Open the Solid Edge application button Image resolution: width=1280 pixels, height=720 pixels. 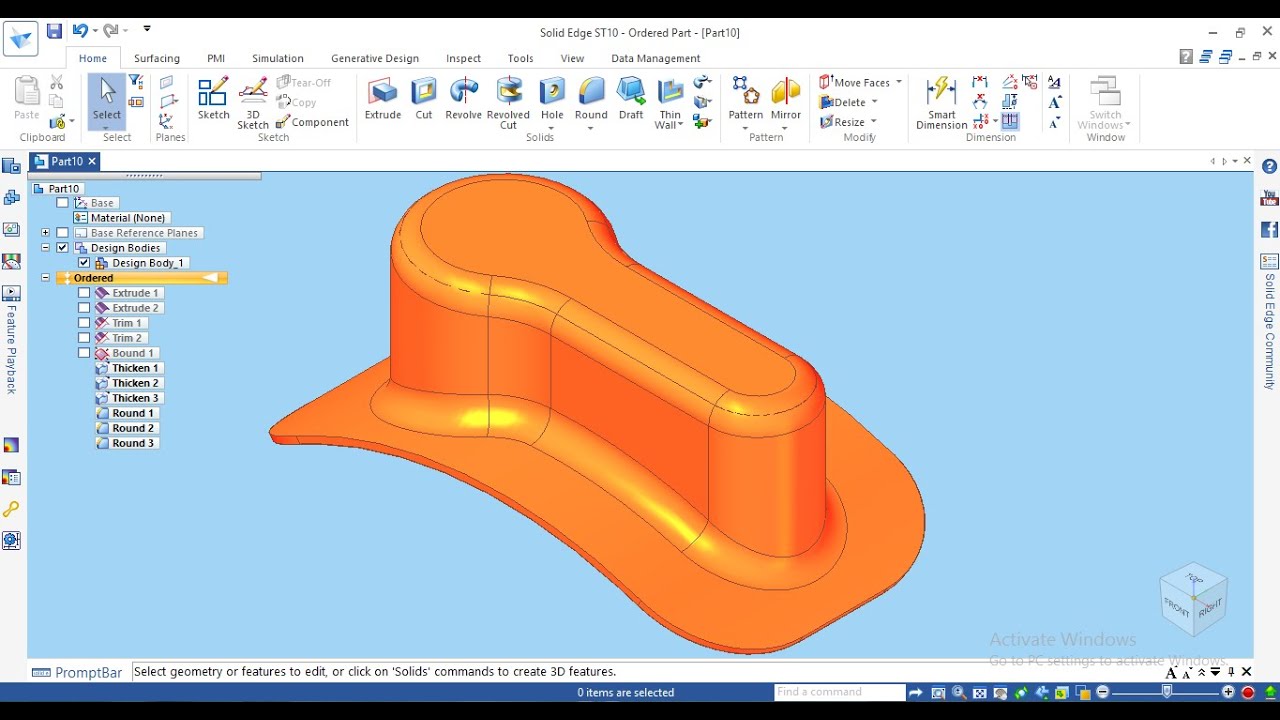tap(20, 38)
